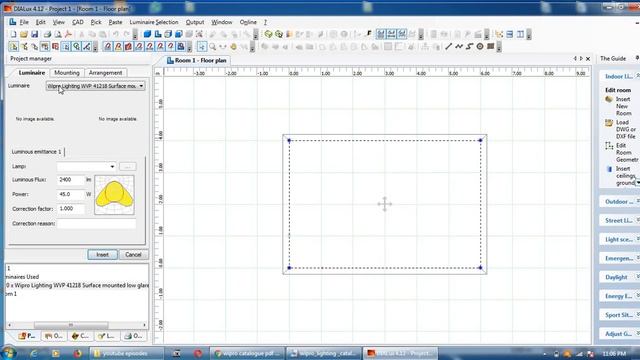Open the Output menu
Image resolution: width=640 pixels, height=360 pixels.
point(195,22)
